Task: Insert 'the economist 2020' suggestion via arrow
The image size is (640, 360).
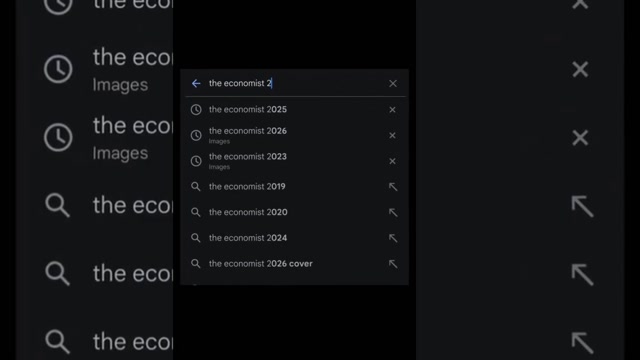Action: (x=393, y=212)
